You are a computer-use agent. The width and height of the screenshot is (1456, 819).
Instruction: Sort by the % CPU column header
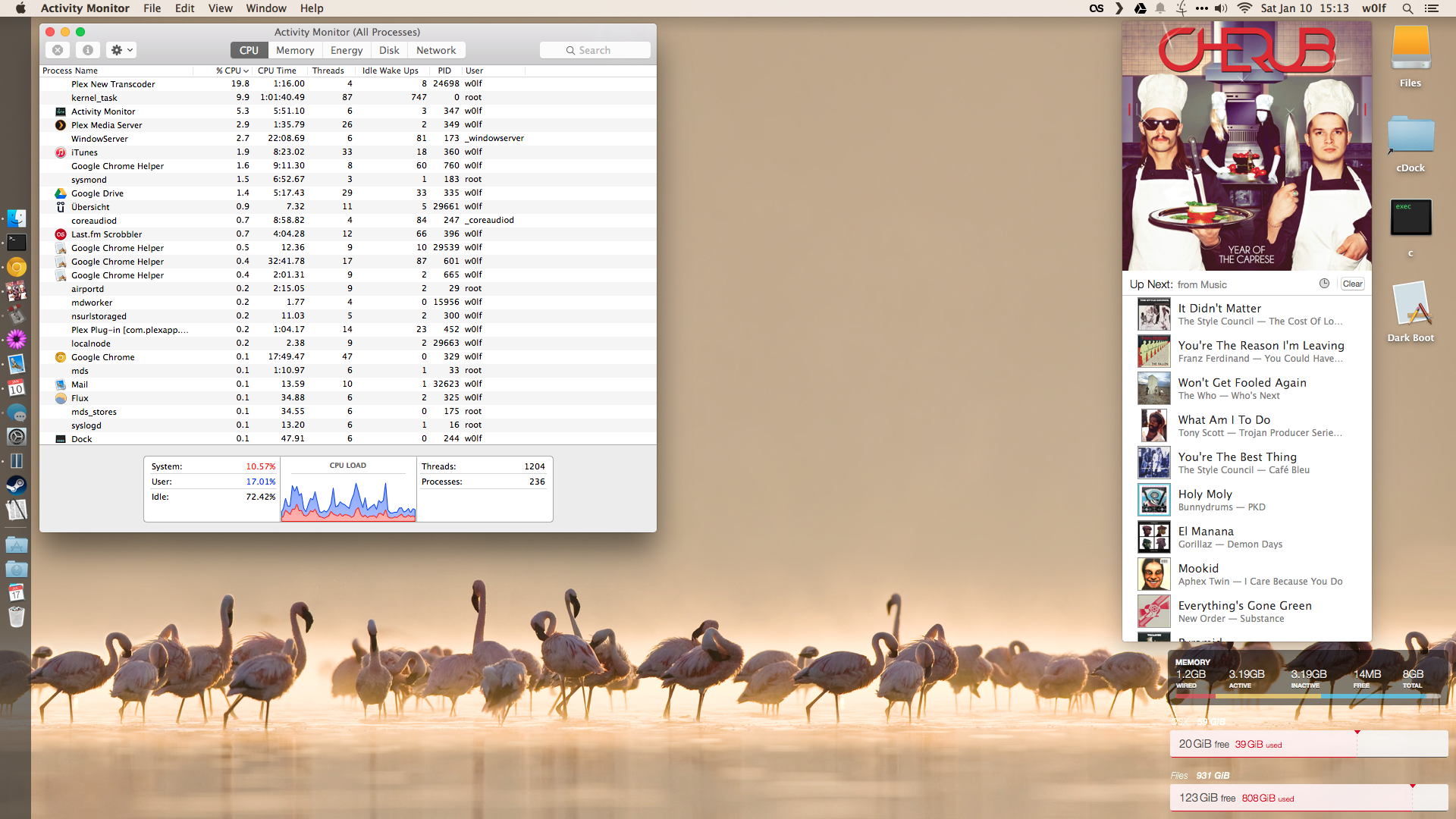coord(232,71)
